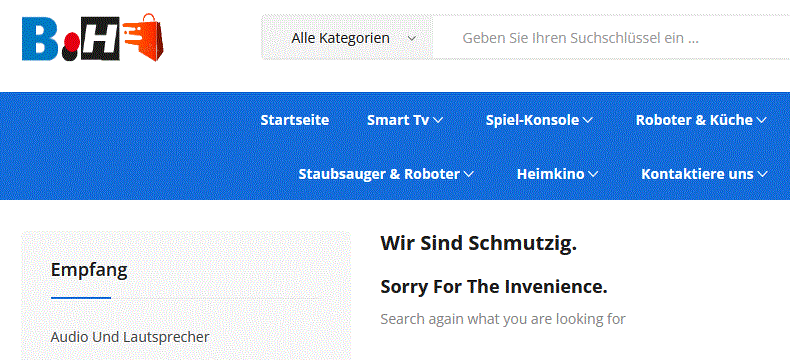The image size is (790, 360).
Task: Select the Staubsauger & Roboter menu
Action: pyautogui.click(x=379, y=174)
